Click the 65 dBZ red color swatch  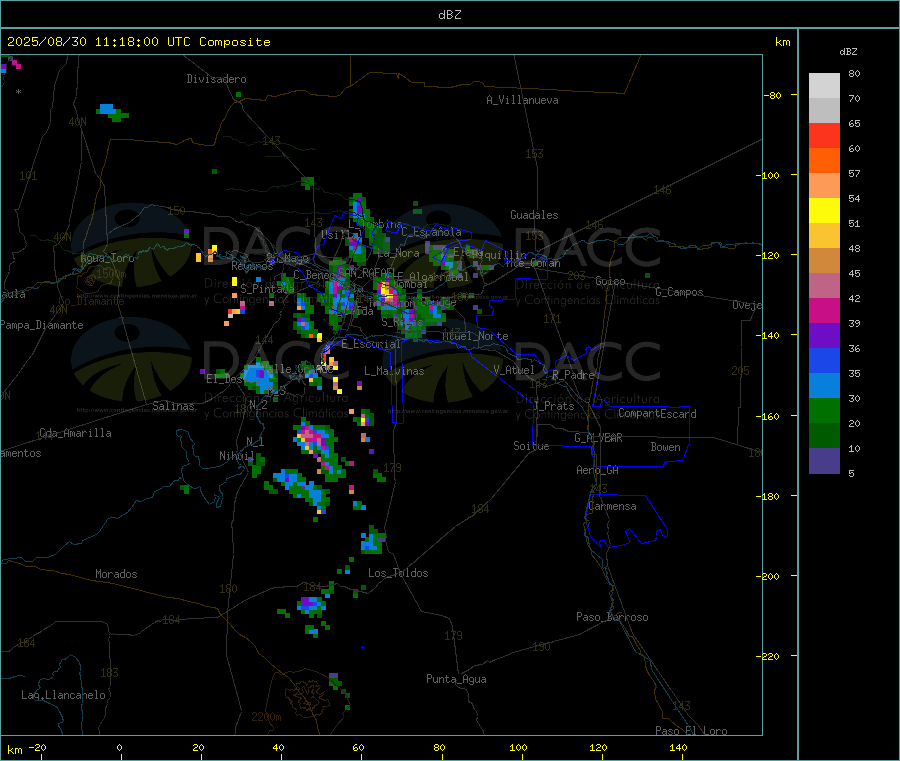[x=824, y=135]
